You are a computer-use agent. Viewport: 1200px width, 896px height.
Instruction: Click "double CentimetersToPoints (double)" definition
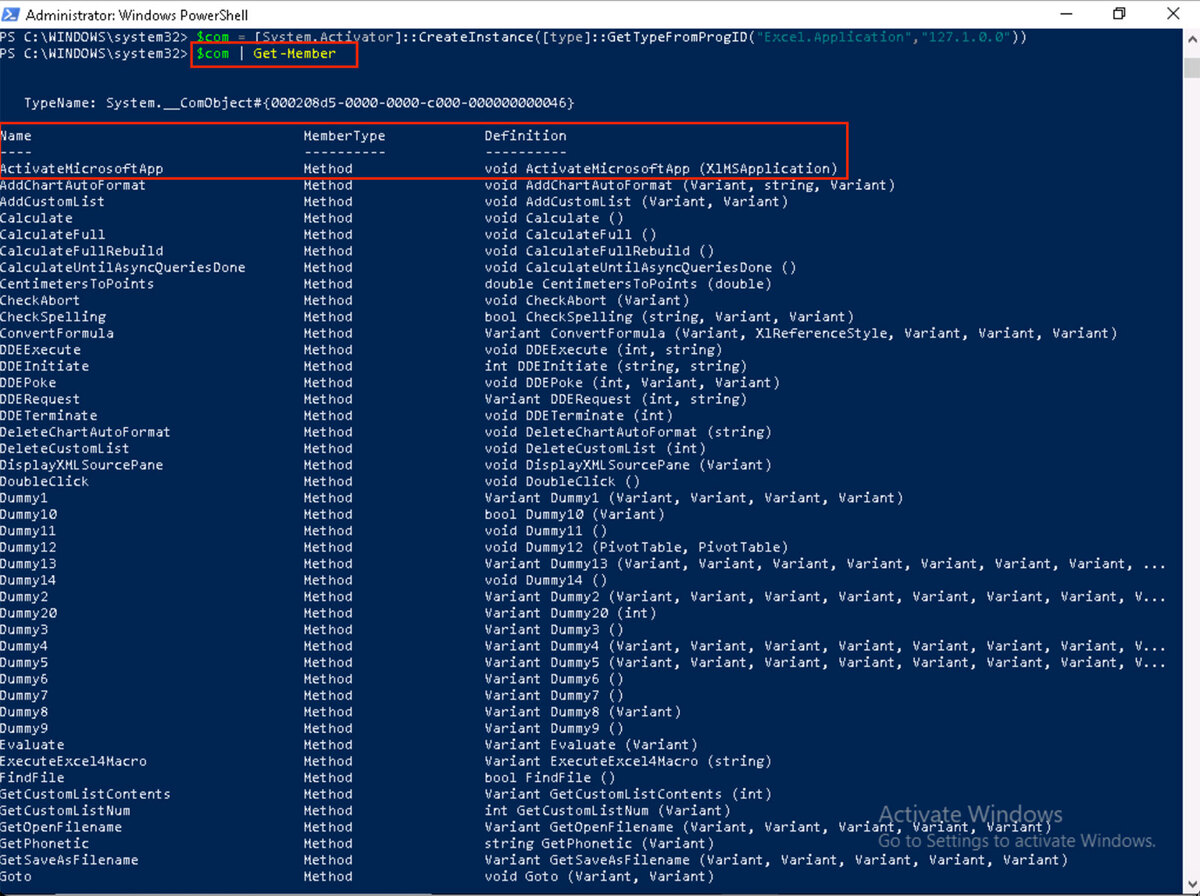(x=628, y=284)
